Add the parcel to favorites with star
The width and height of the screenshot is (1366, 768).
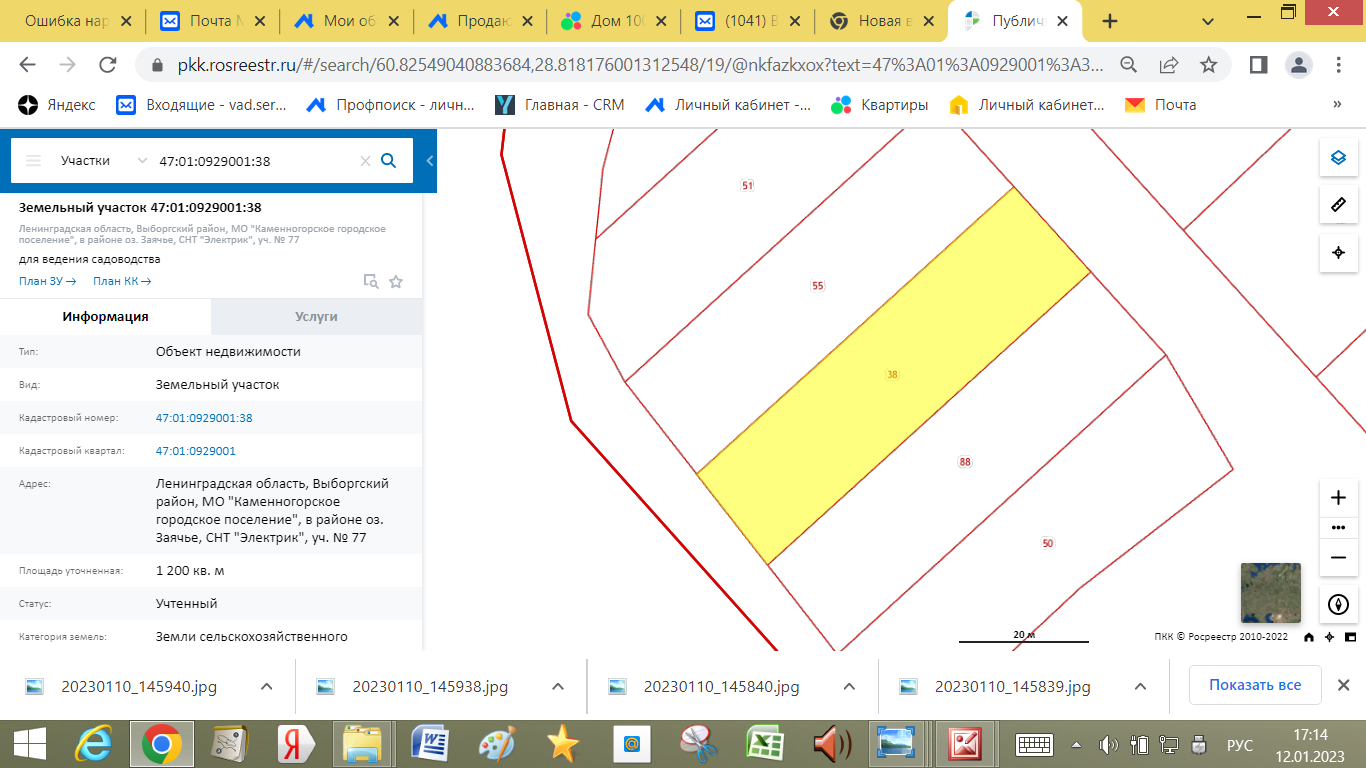396,282
